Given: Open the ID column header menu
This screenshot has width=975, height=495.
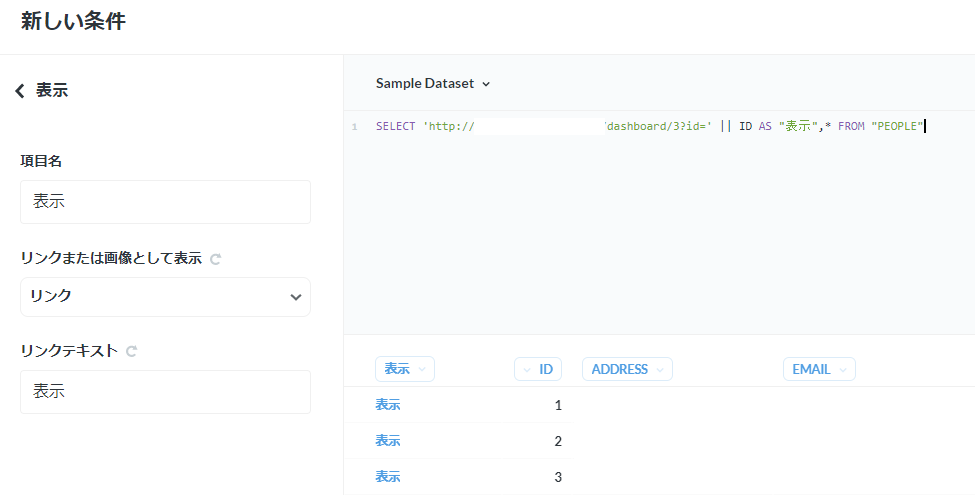Looking at the screenshot, I should click(538, 369).
